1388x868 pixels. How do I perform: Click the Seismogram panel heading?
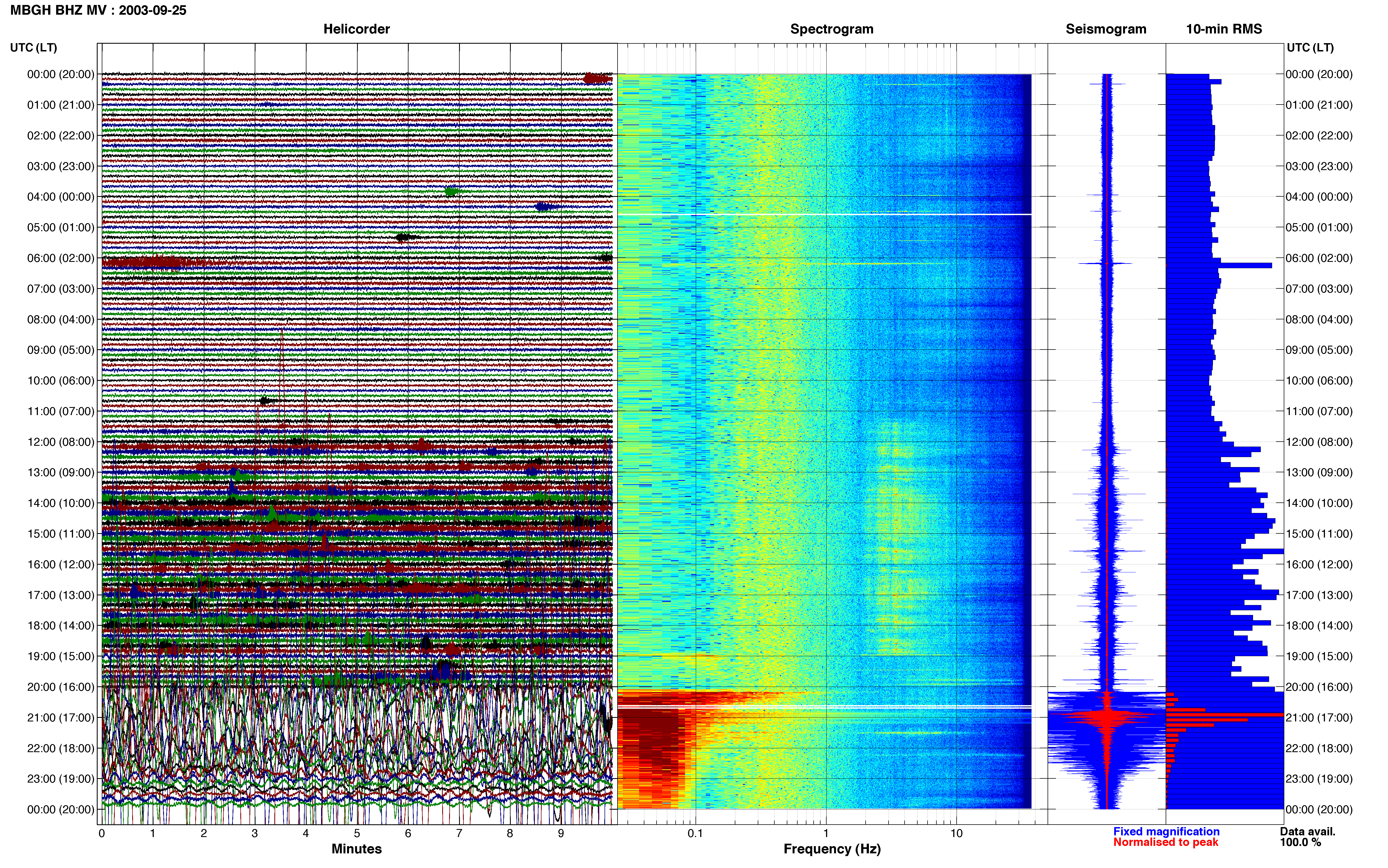point(1106,29)
